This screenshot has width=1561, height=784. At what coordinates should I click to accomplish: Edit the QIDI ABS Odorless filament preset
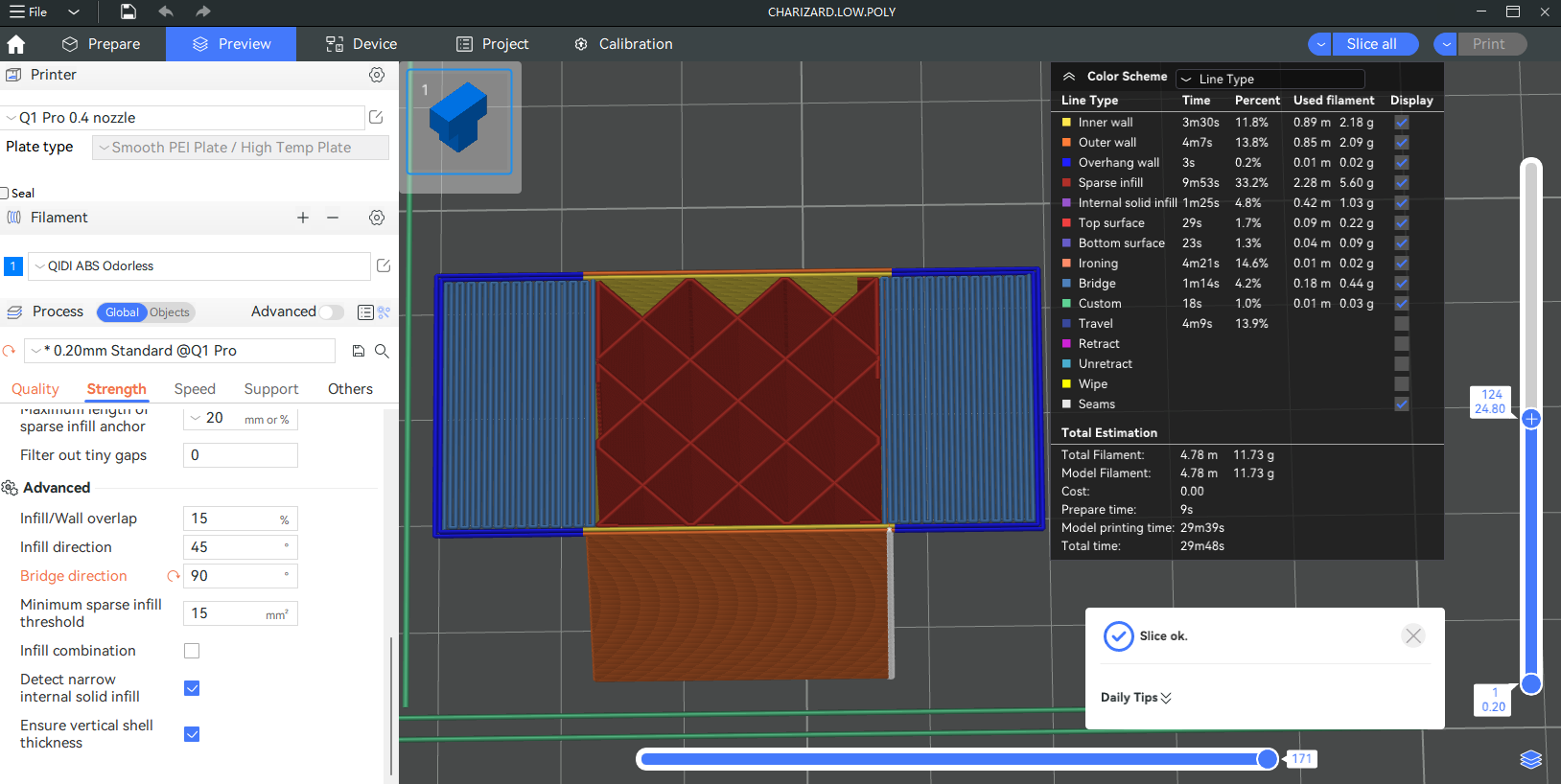coord(384,265)
